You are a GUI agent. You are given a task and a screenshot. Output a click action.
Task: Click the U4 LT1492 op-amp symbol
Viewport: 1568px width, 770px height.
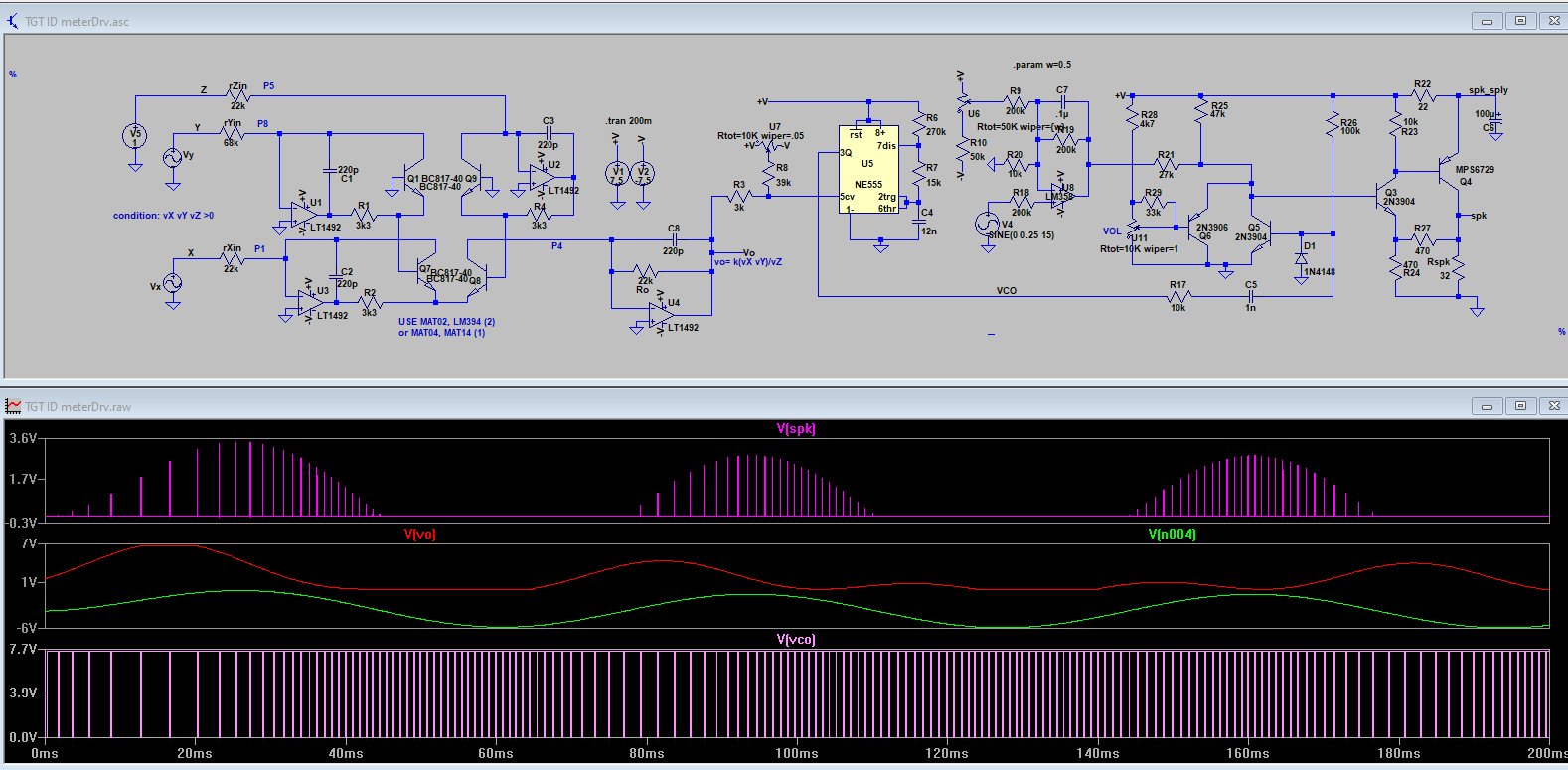point(657,316)
